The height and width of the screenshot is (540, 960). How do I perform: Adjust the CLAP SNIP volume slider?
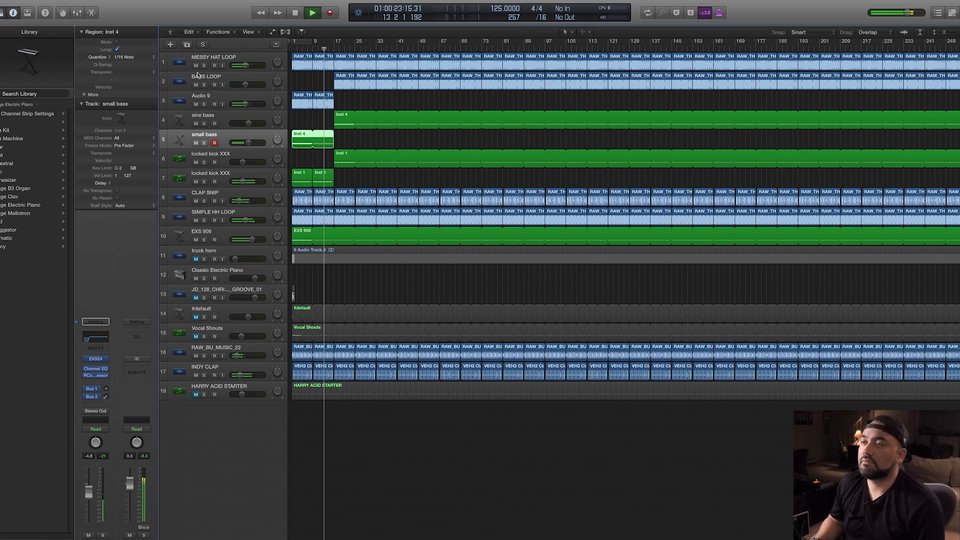[x=247, y=200]
